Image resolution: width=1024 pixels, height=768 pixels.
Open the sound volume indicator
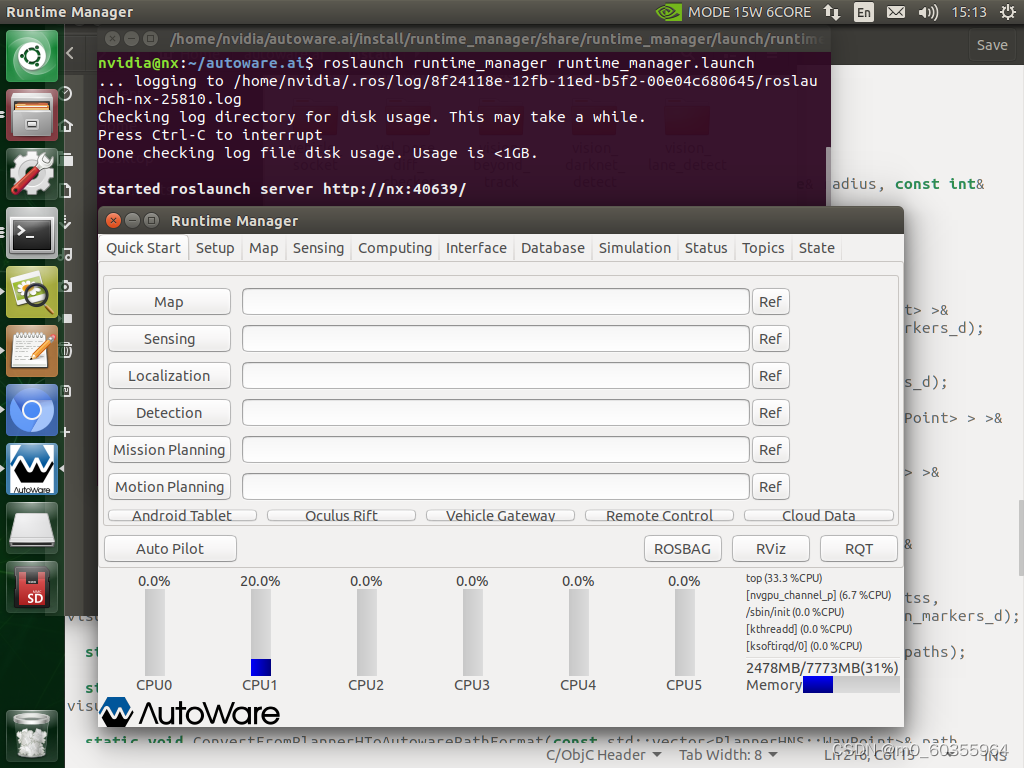(x=927, y=12)
